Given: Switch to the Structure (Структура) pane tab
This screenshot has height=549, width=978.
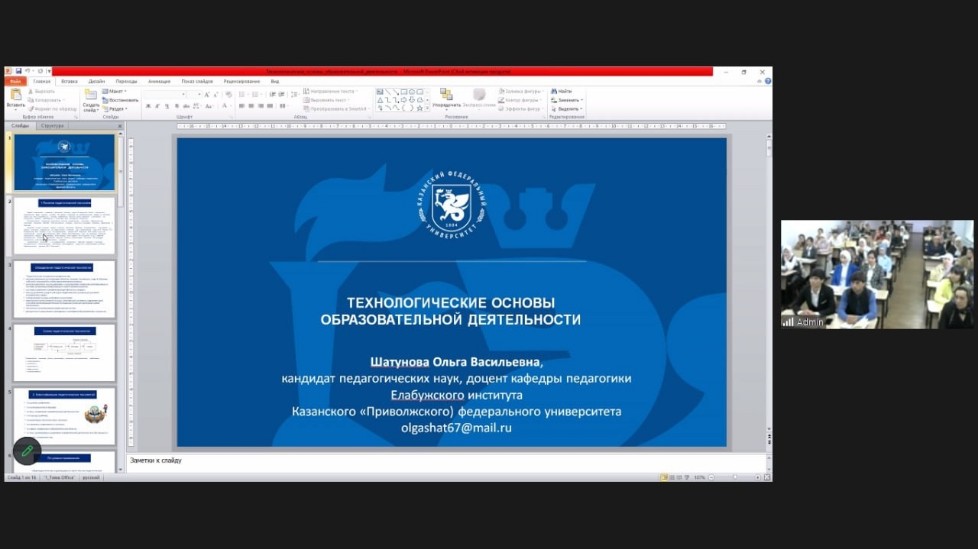Looking at the screenshot, I should coord(53,126).
